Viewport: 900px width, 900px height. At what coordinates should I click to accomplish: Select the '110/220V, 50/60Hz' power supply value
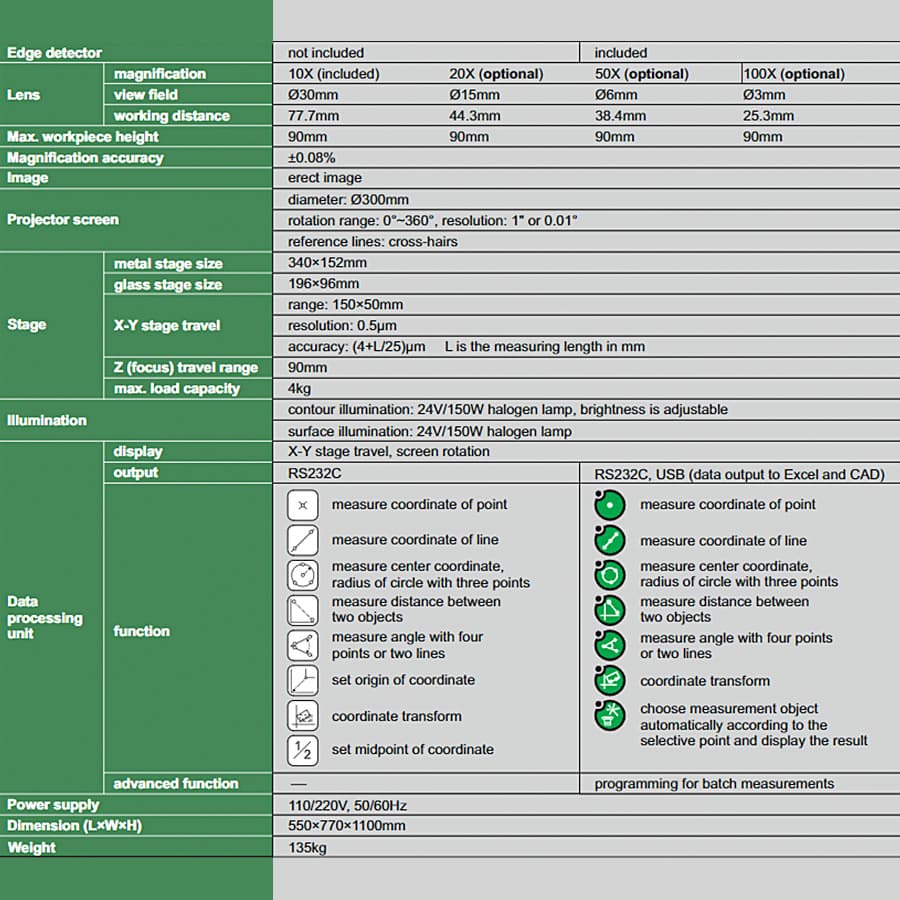click(348, 806)
